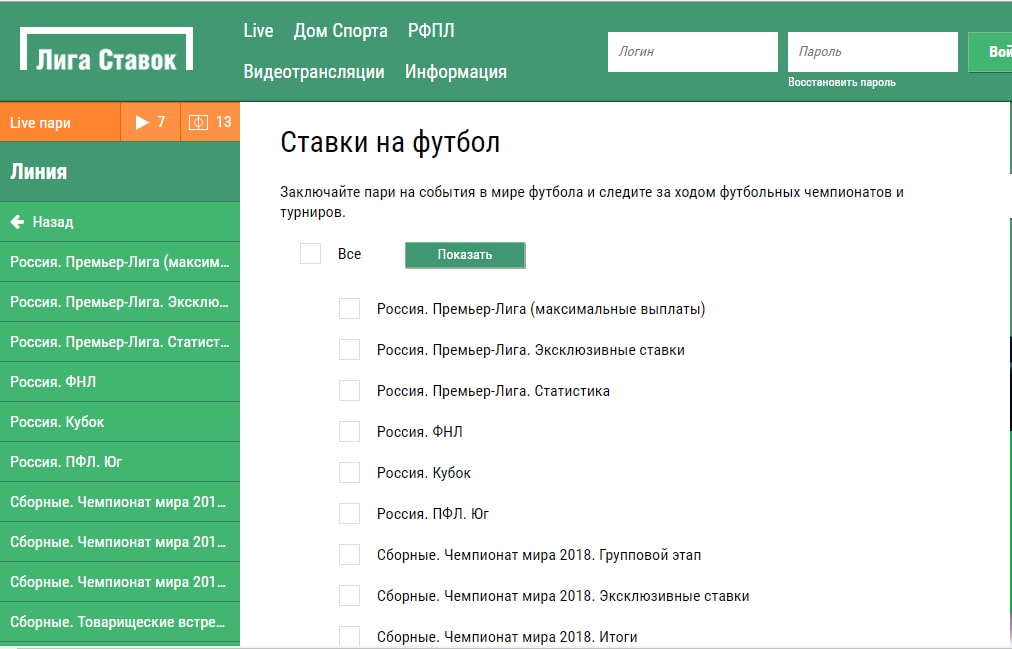Screen dimensions: 1012x649
Task: Open the Информация menu
Action: pyautogui.click(x=456, y=72)
